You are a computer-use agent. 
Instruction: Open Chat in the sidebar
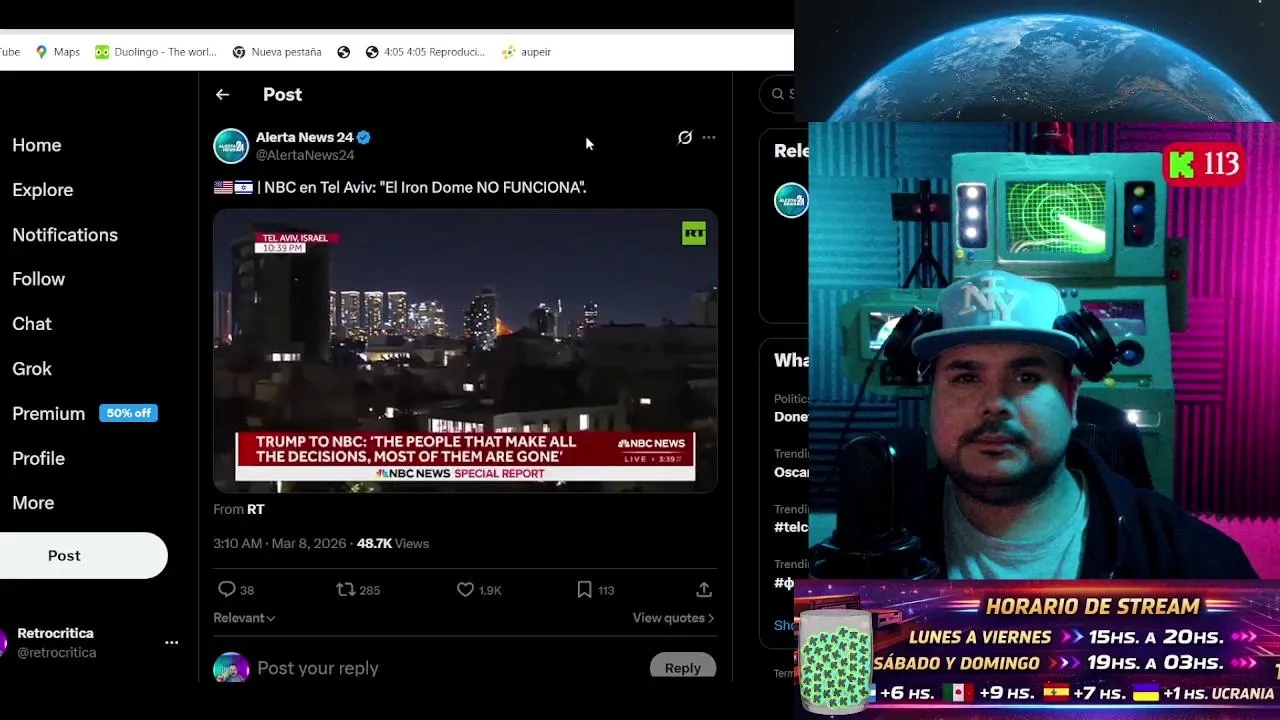click(32, 324)
